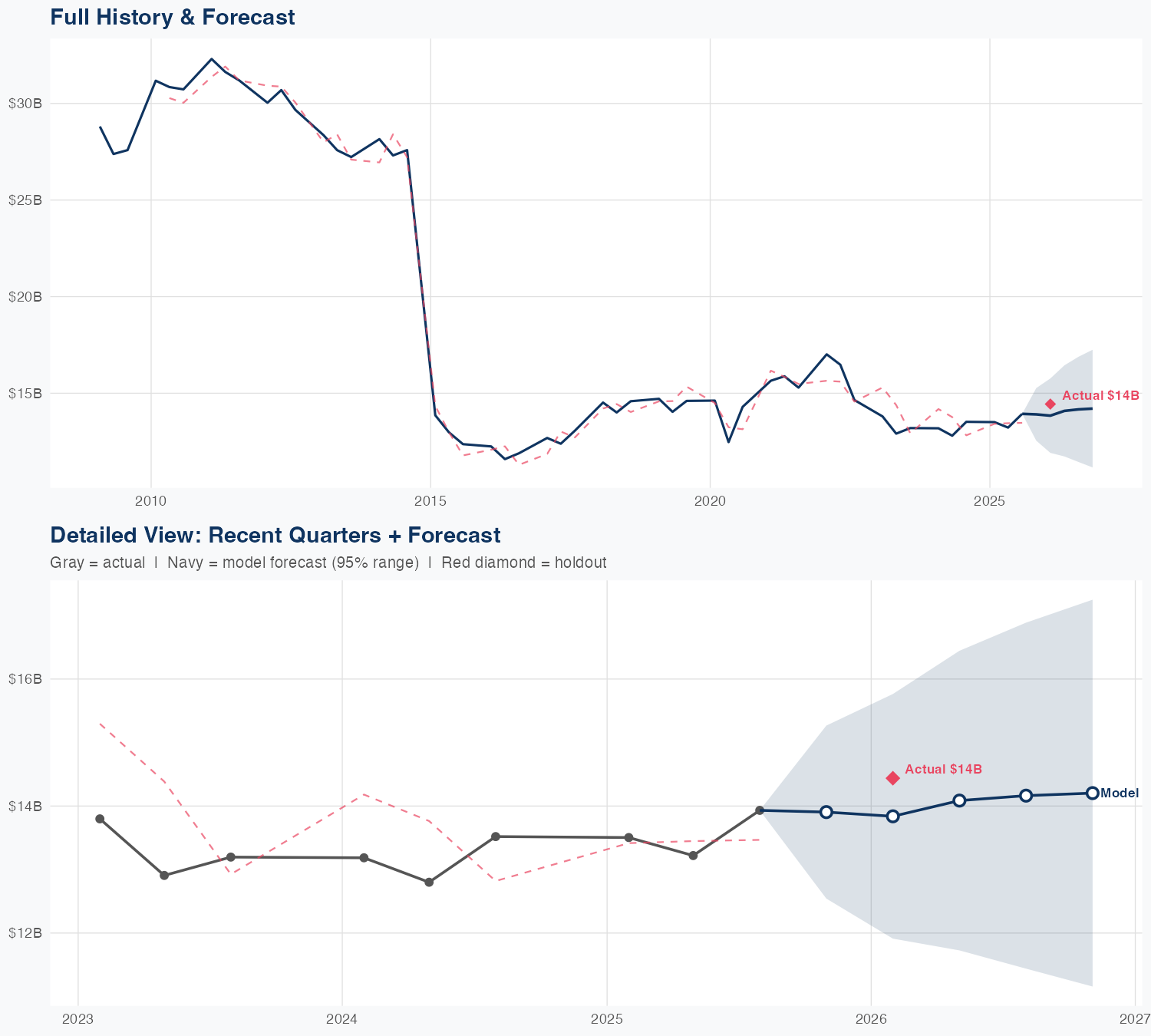
Task: Select the forecast circle directly below the red diamond
Action: [892, 816]
